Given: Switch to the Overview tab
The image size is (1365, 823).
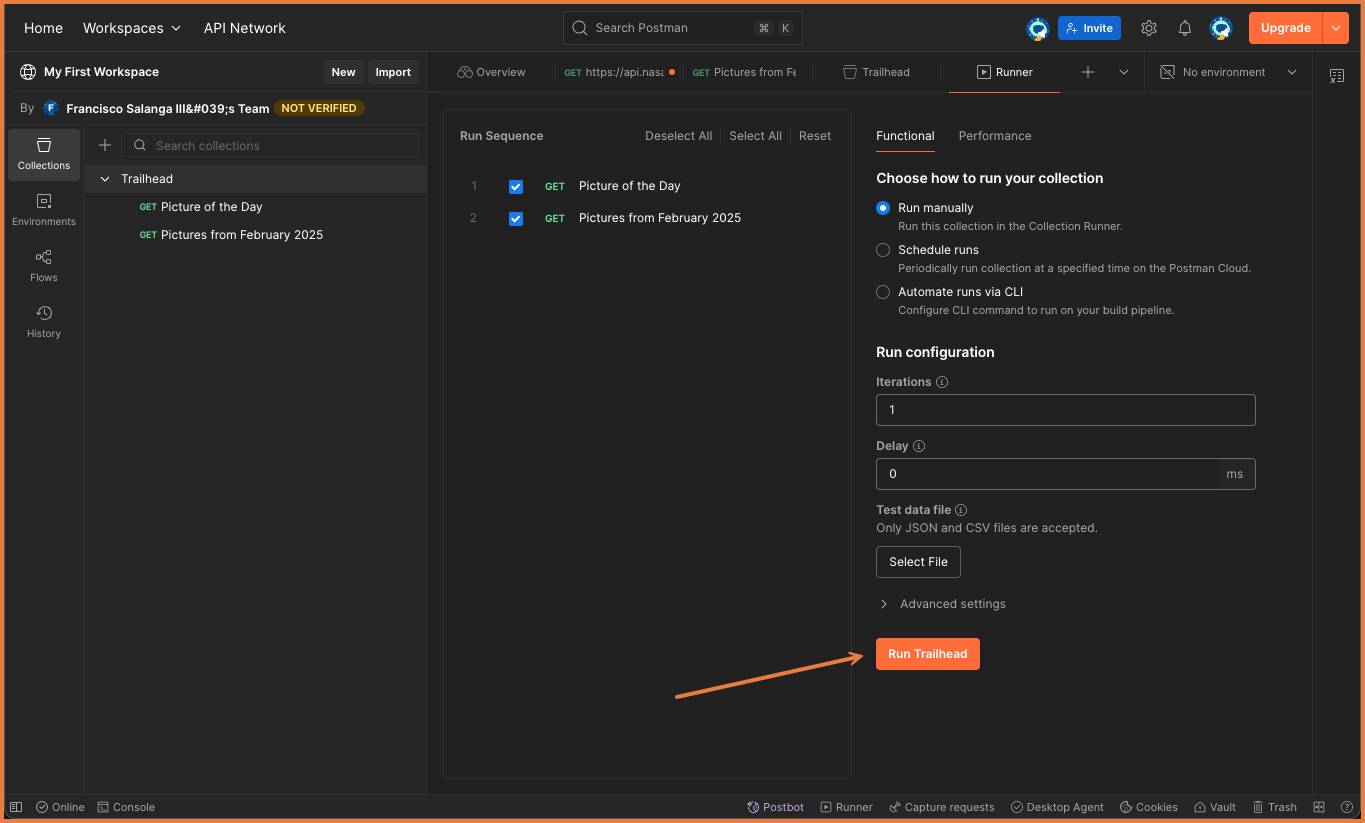Looking at the screenshot, I should [x=491, y=72].
